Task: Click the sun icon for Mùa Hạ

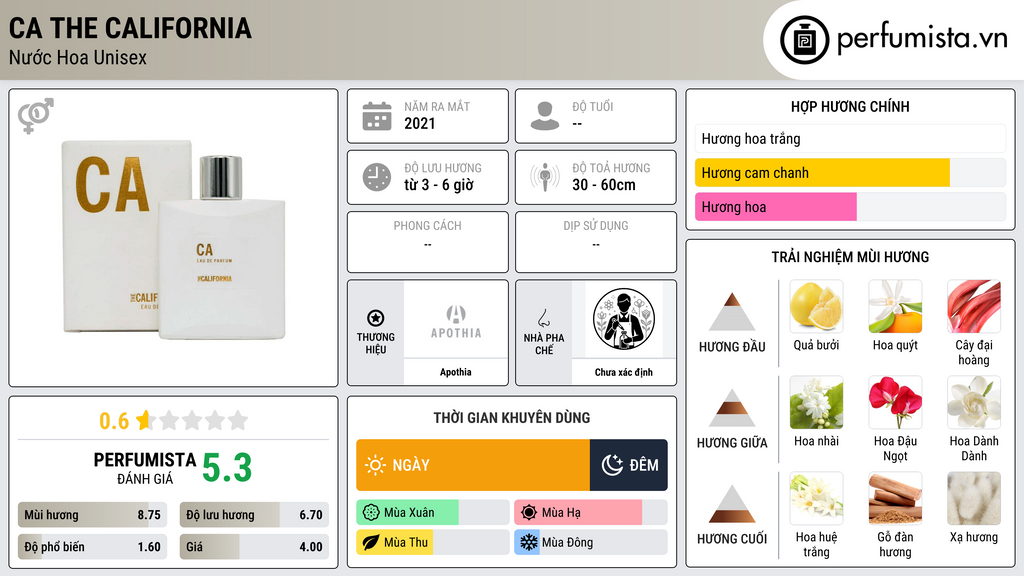Action: coord(529,513)
